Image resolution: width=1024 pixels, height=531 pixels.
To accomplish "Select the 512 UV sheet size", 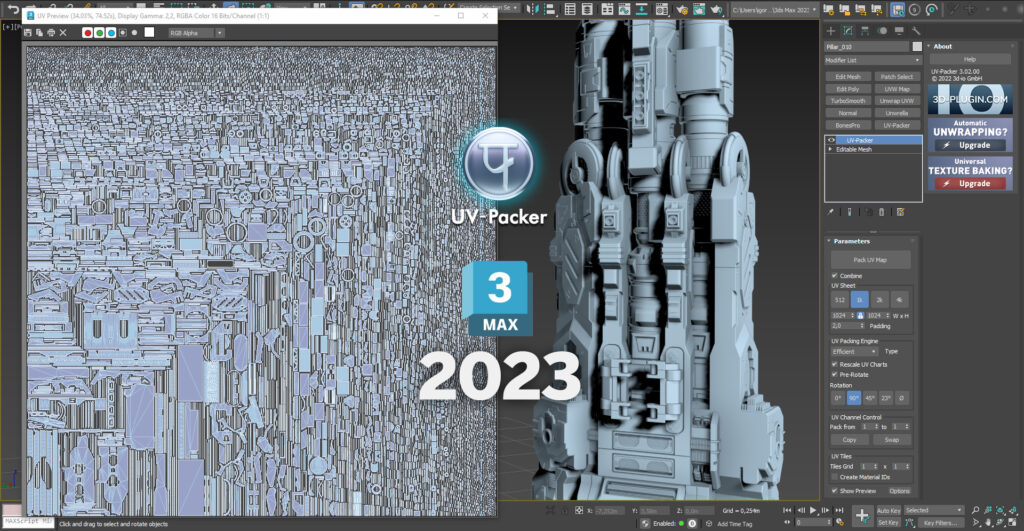I will click(840, 300).
